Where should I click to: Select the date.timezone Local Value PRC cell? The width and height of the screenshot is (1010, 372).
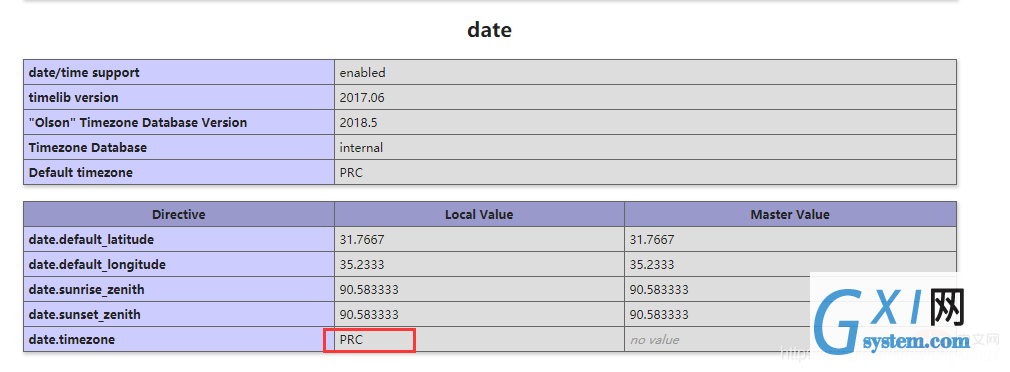pos(479,339)
